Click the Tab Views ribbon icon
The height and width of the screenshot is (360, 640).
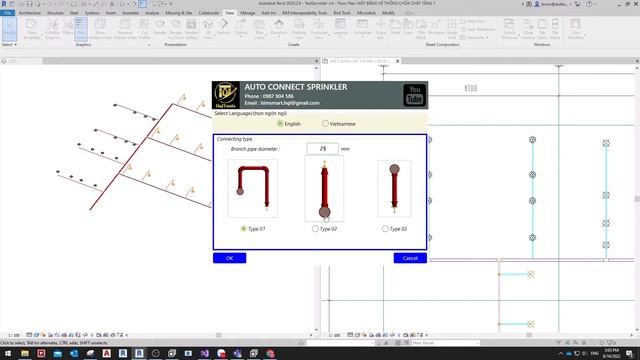pyautogui.click(x=542, y=29)
